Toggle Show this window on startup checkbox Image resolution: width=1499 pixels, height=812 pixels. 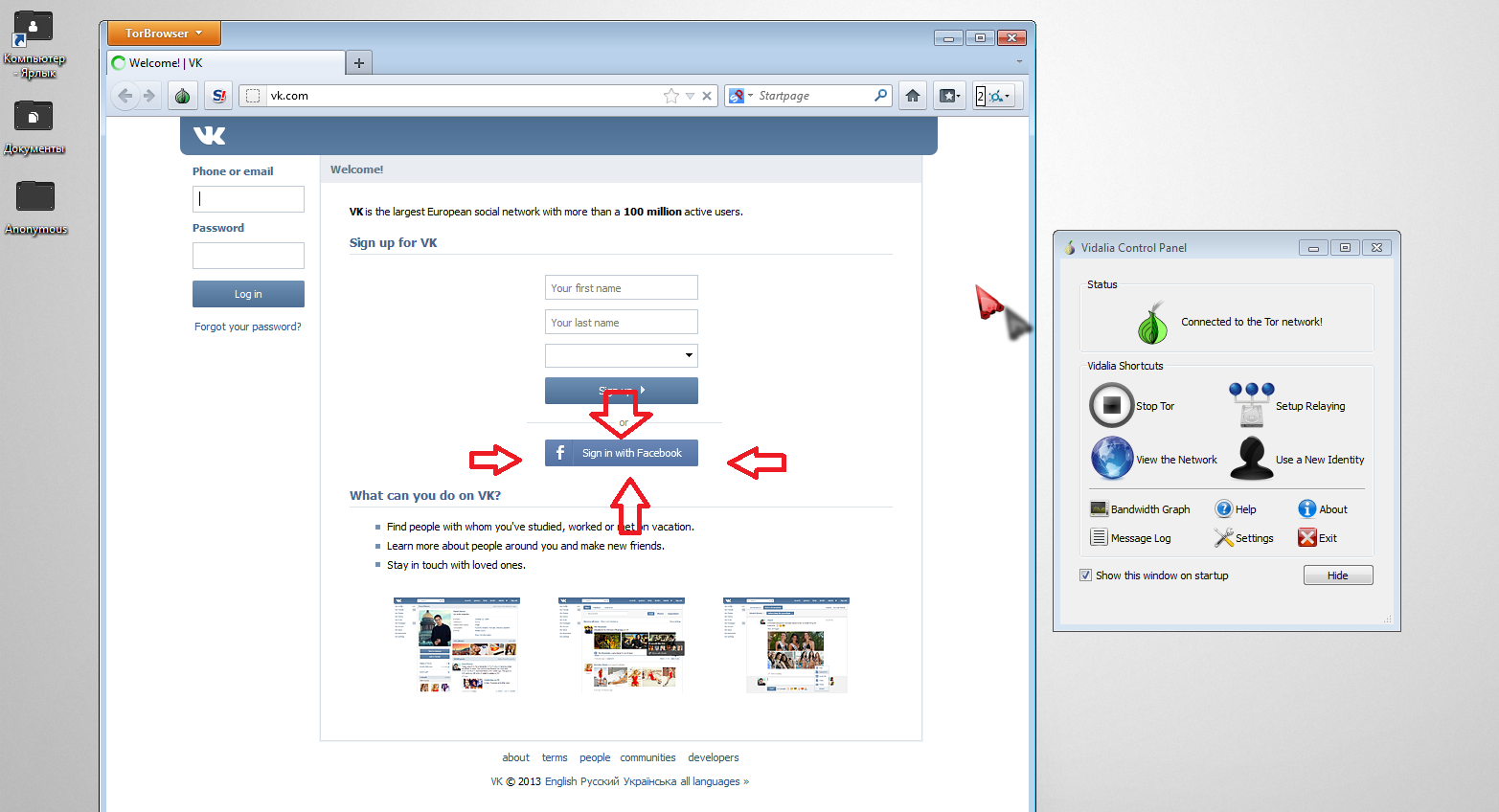pyautogui.click(x=1085, y=575)
